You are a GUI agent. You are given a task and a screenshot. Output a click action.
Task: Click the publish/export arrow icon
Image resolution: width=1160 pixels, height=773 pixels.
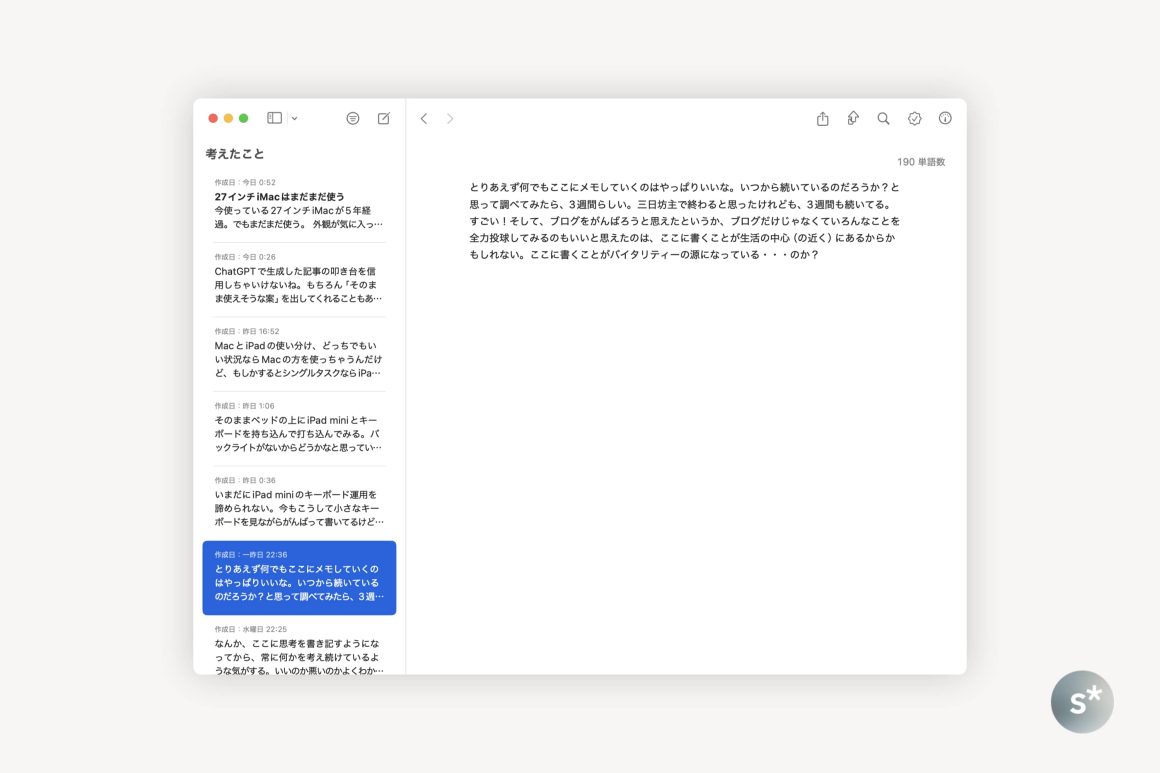point(853,118)
